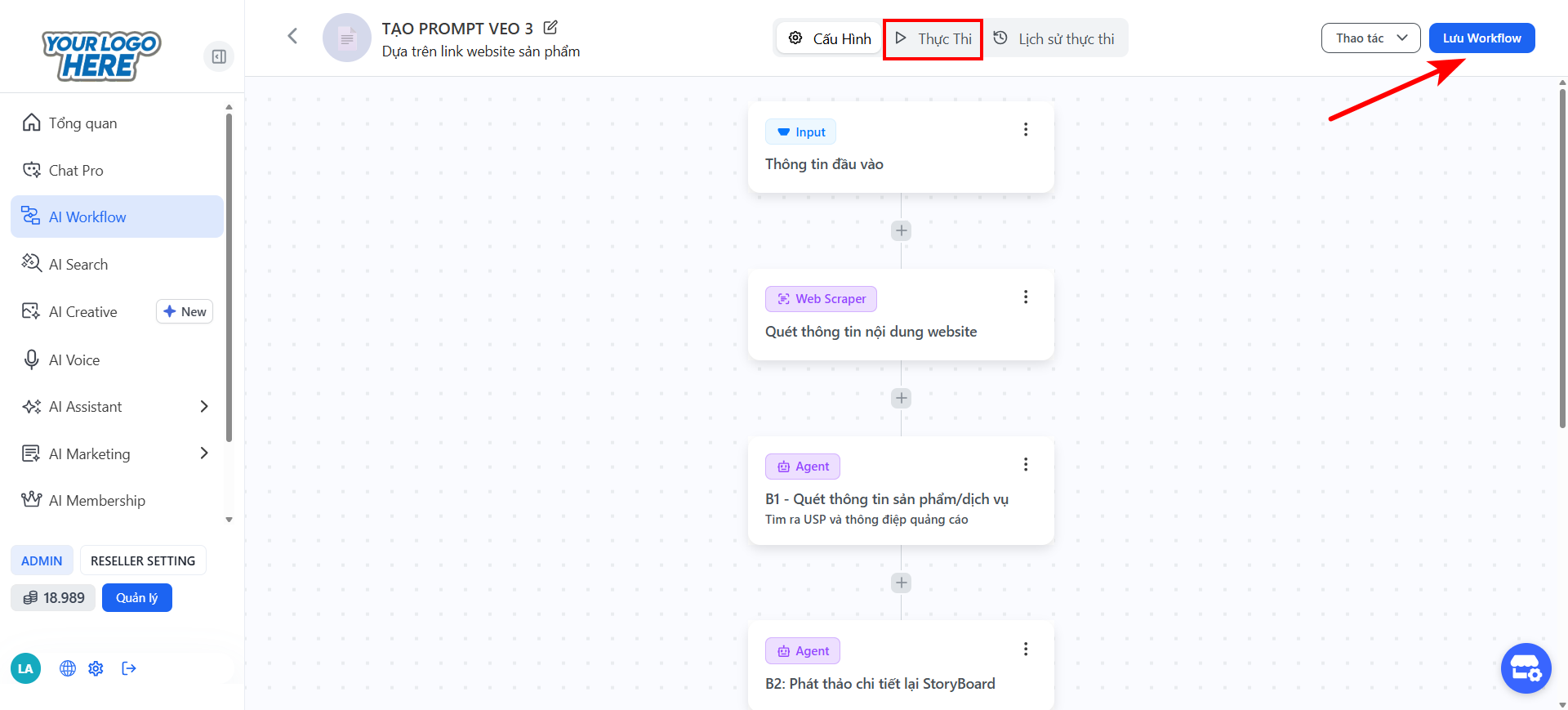1568x710 pixels.
Task: Expand the AI Assistant submenu
Action: click(203, 407)
